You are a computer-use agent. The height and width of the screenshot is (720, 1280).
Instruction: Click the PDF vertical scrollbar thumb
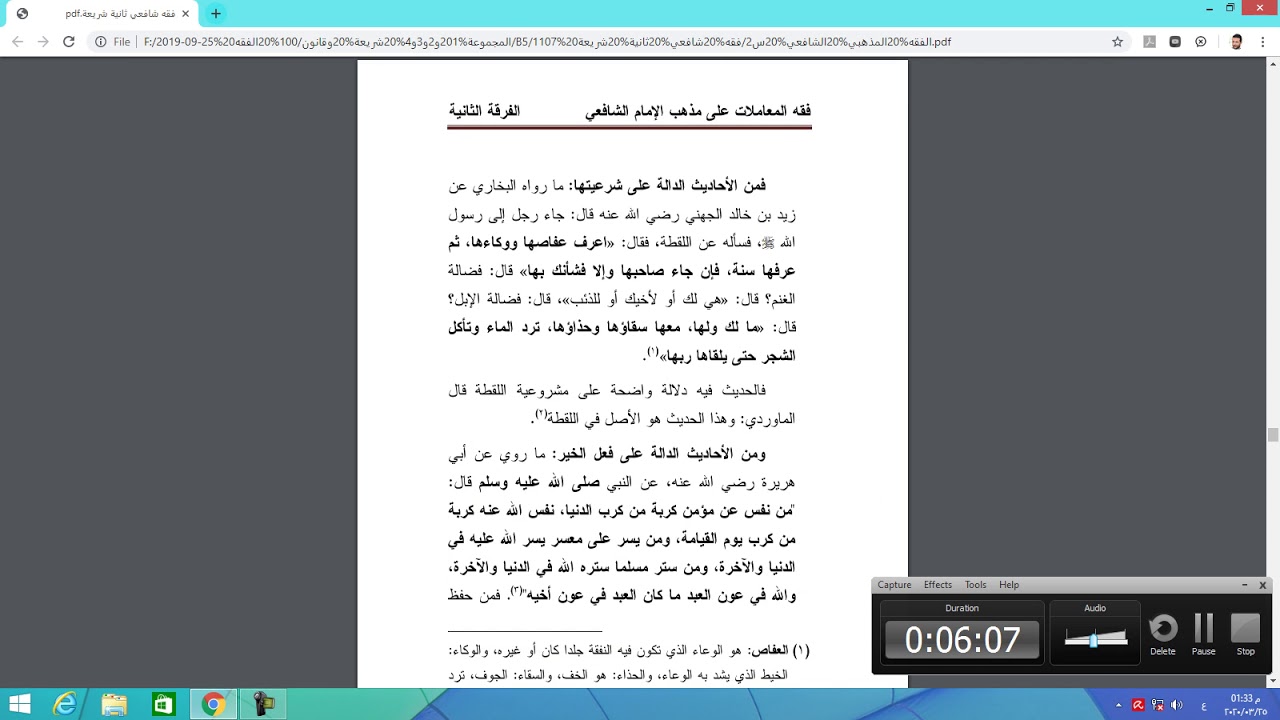(x=1272, y=434)
